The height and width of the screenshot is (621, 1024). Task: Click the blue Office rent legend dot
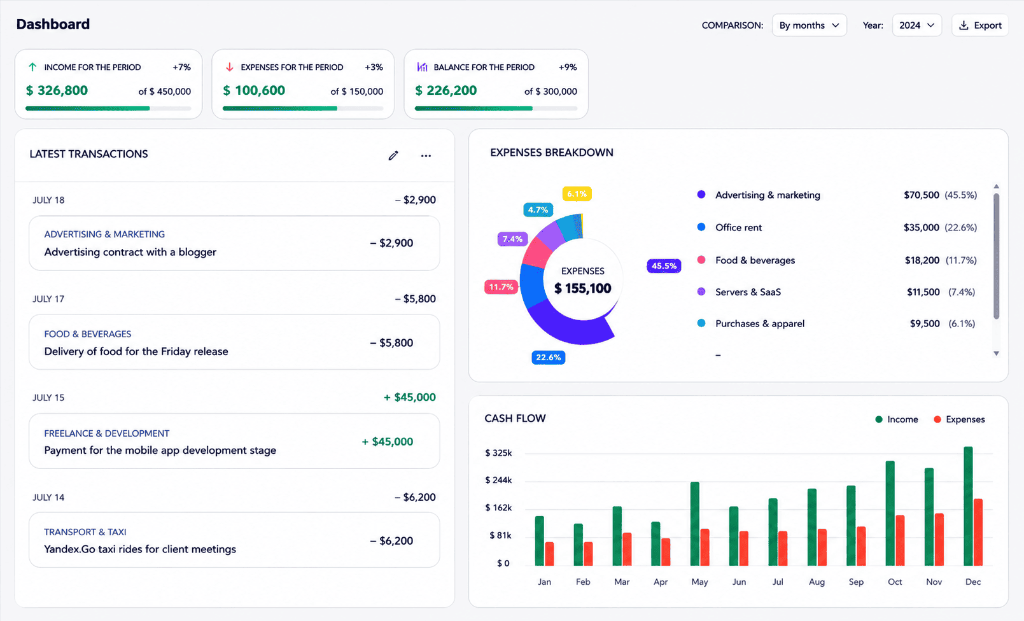coord(701,227)
